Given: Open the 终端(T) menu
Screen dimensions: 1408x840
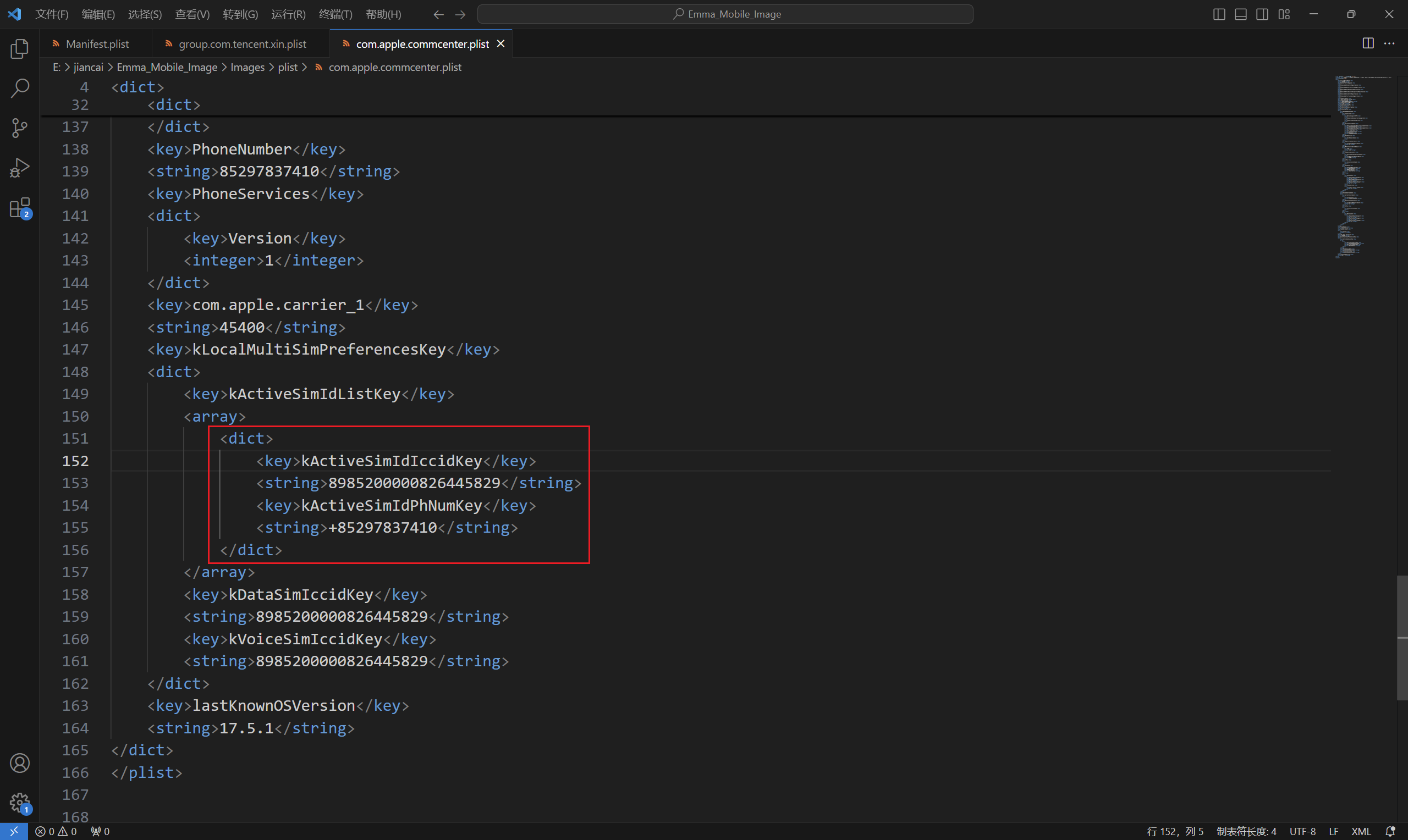Looking at the screenshot, I should (x=335, y=14).
